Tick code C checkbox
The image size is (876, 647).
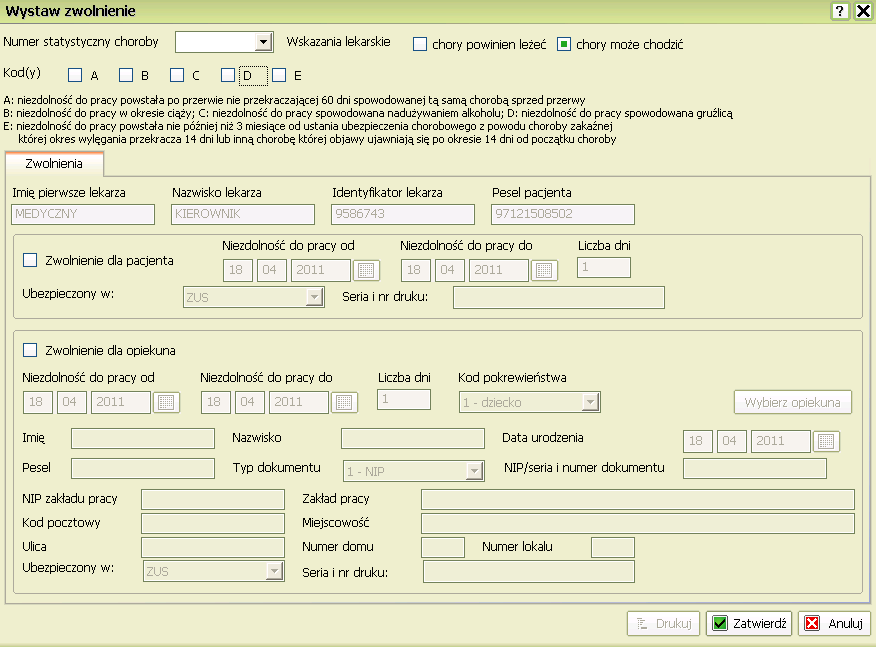tap(177, 75)
